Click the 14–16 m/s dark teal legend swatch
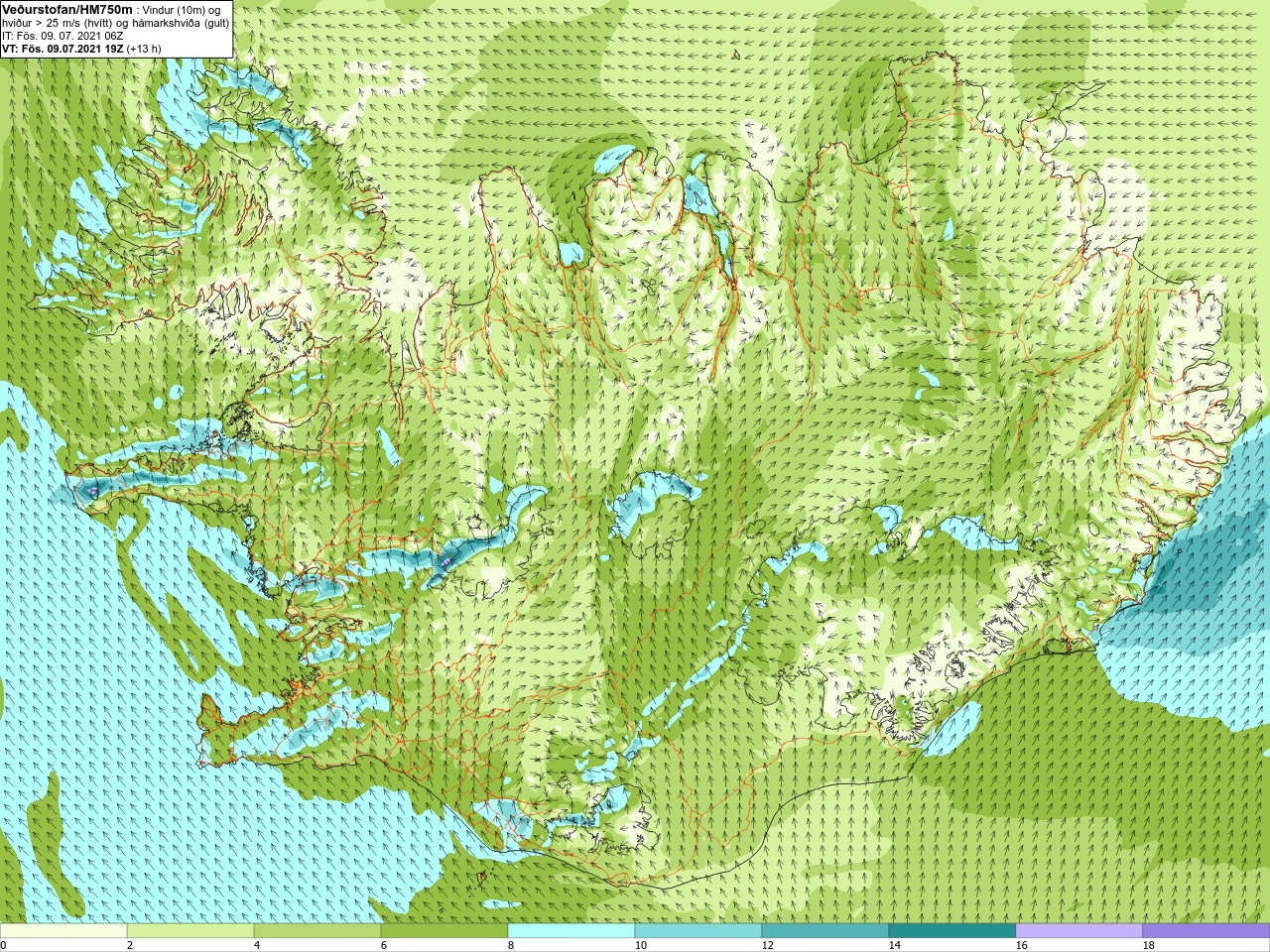The image size is (1270, 952). (x=952, y=931)
